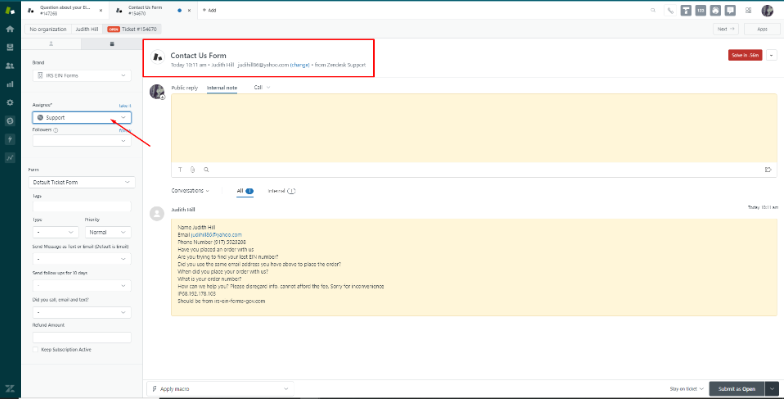Click the circular app icon below the gear
The image size is (784, 399).
[10, 121]
